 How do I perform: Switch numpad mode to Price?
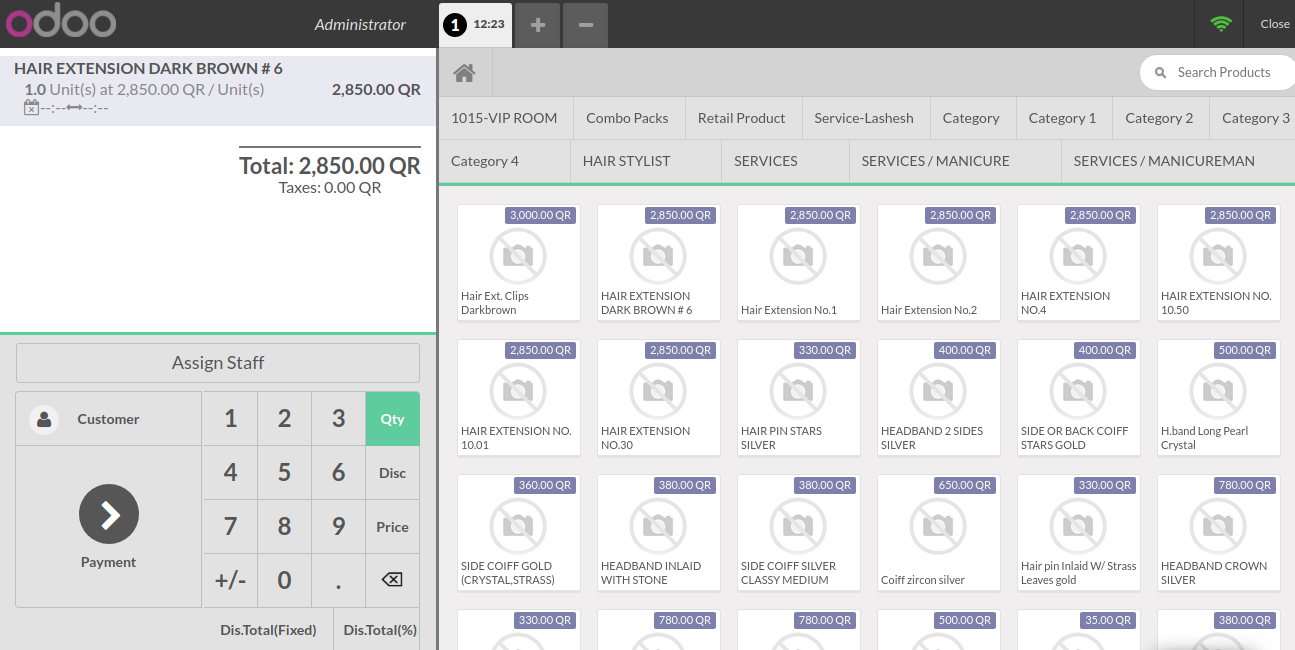click(x=392, y=527)
